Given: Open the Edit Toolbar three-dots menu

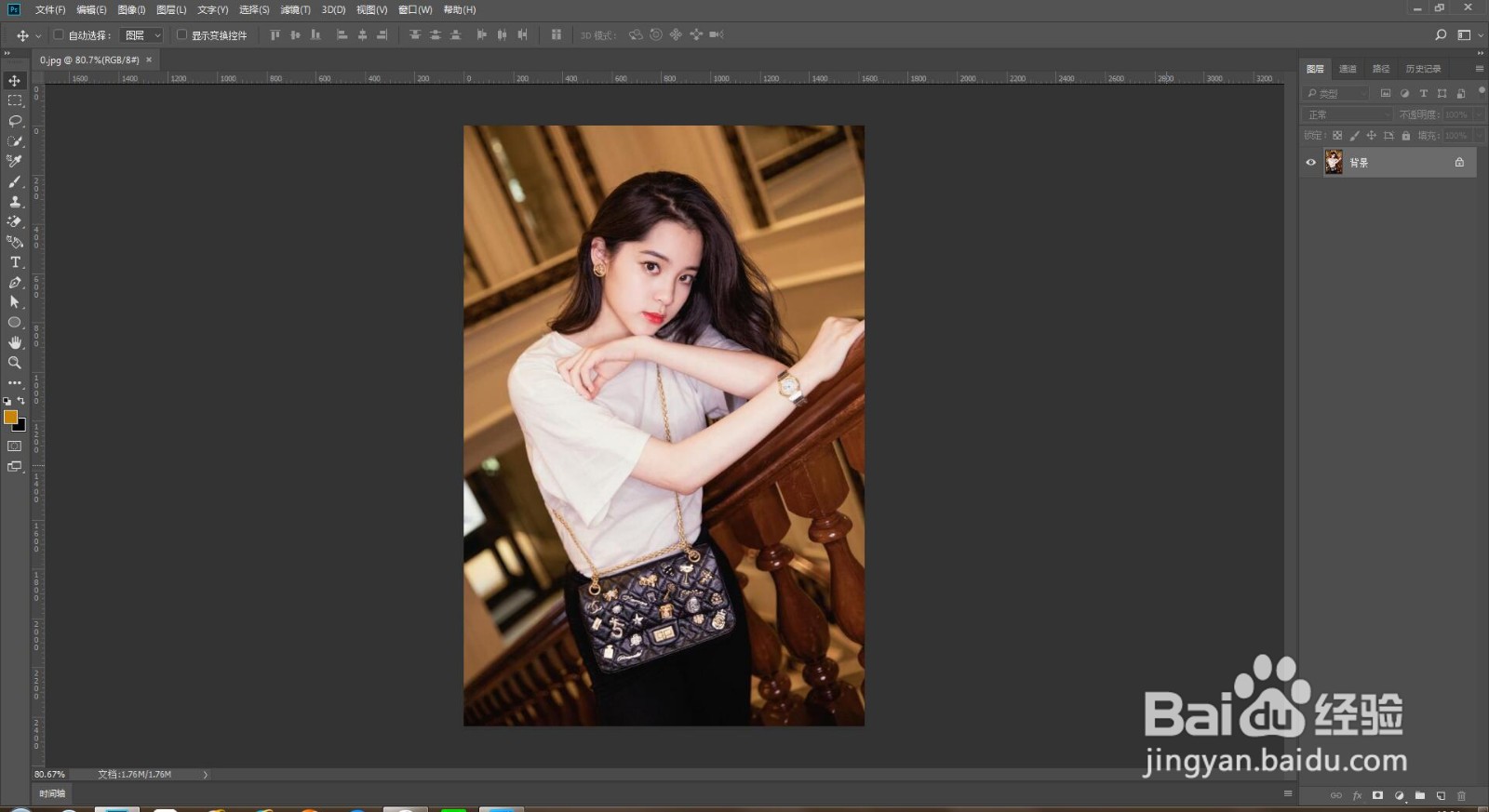Looking at the screenshot, I should [15, 383].
